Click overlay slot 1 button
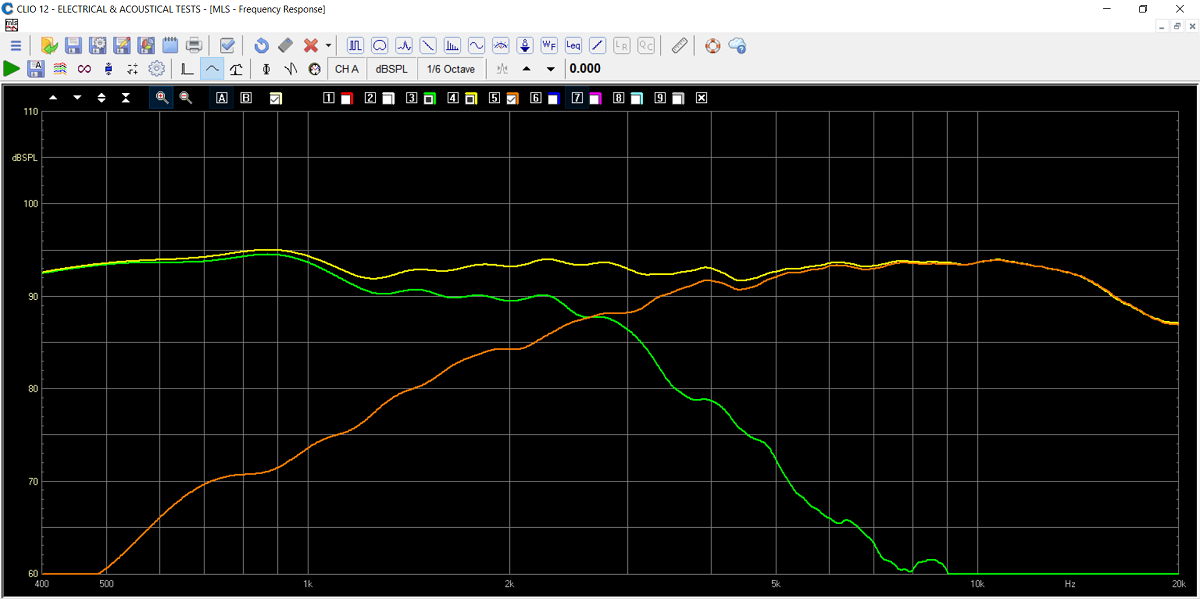The image size is (1200, 599). click(x=329, y=98)
